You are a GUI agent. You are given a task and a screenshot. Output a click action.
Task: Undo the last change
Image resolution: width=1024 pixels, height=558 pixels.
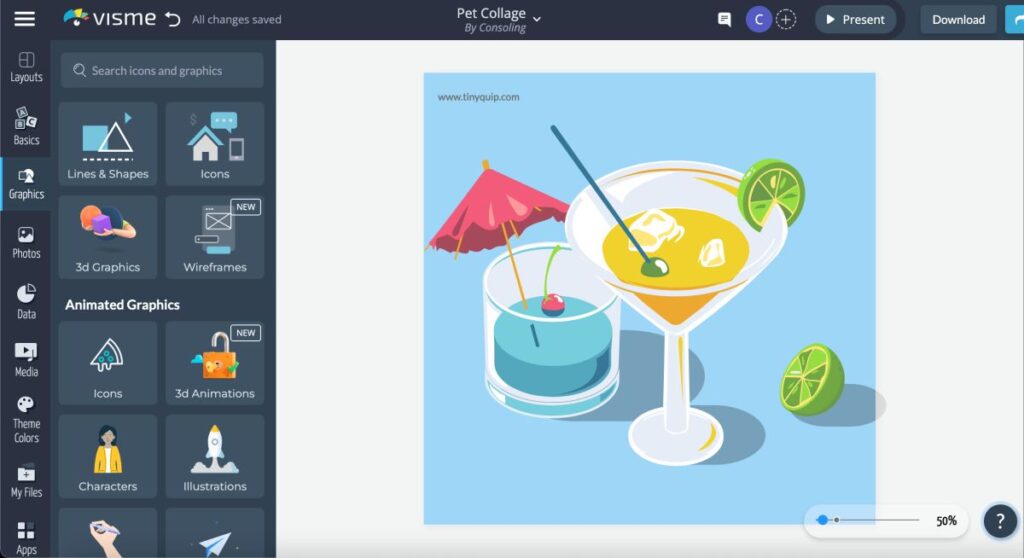pyautogui.click(x=172, y=19)
